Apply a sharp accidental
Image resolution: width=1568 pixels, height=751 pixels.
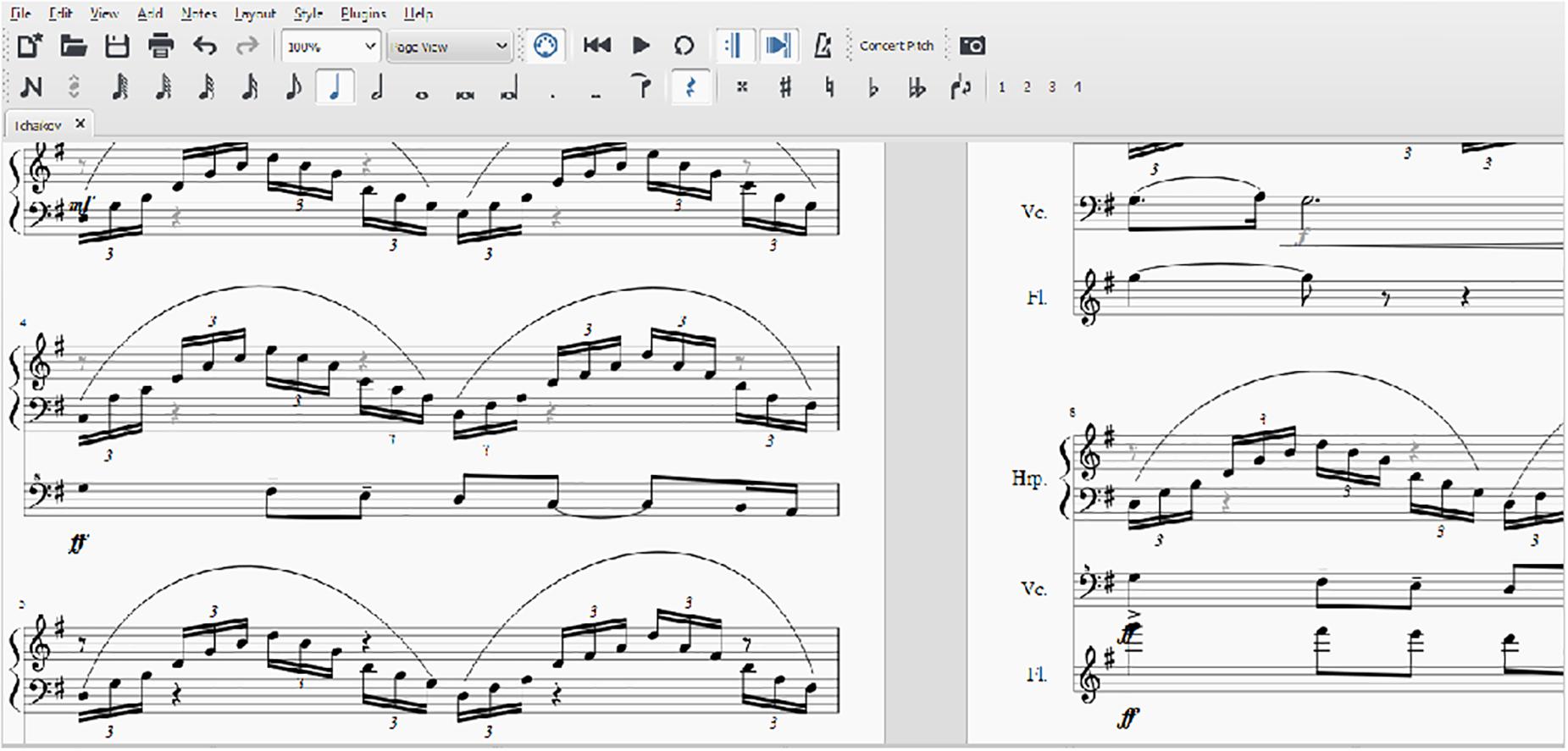[x=785, y=87]
